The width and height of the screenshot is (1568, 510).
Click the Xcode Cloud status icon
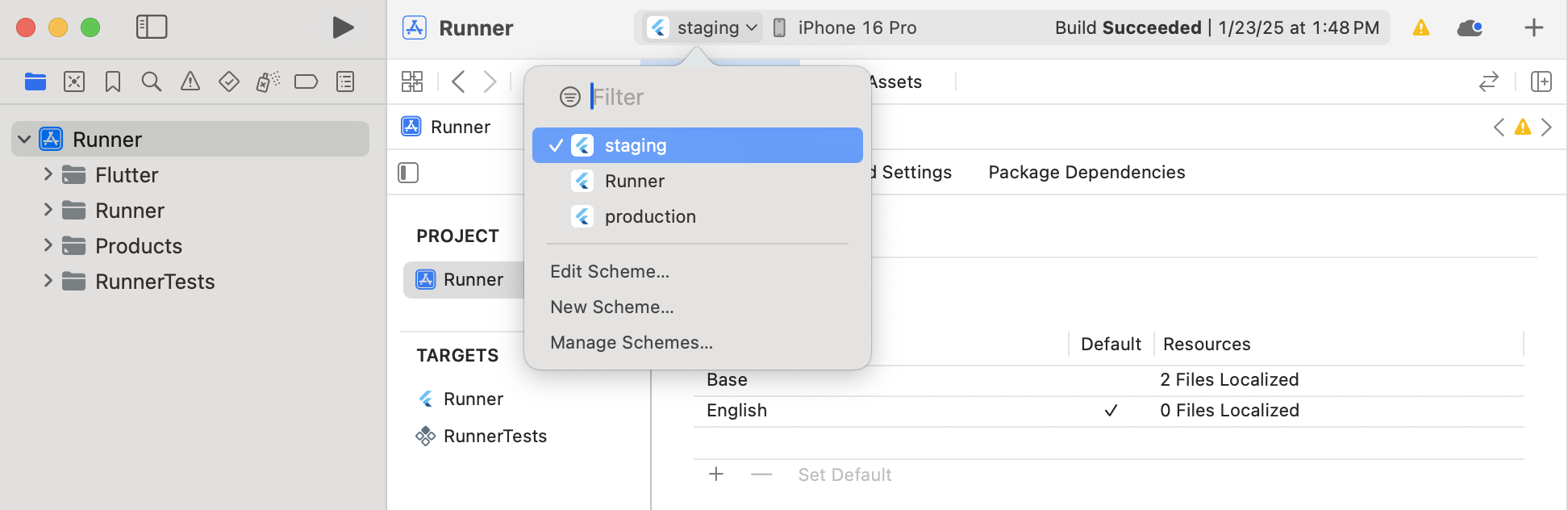[x=1470, y=28]
